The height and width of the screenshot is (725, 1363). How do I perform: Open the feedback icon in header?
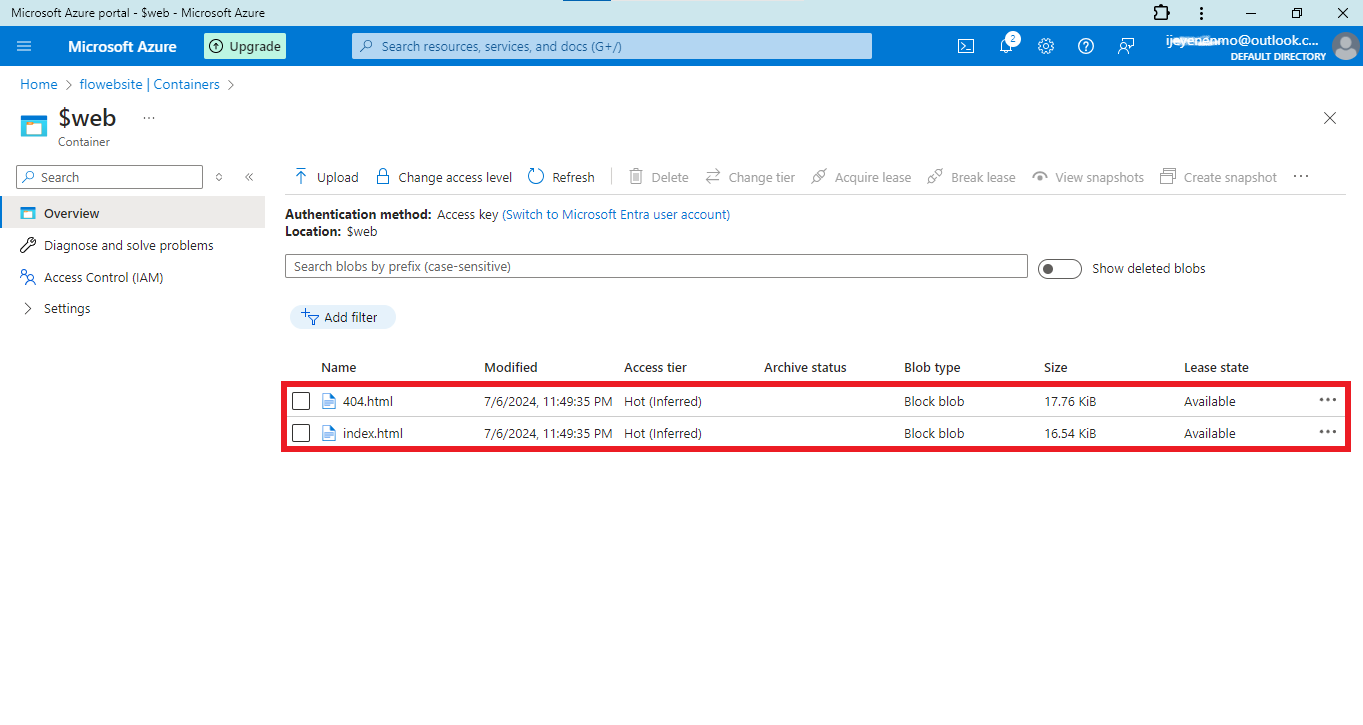[x=1126, y=46]
